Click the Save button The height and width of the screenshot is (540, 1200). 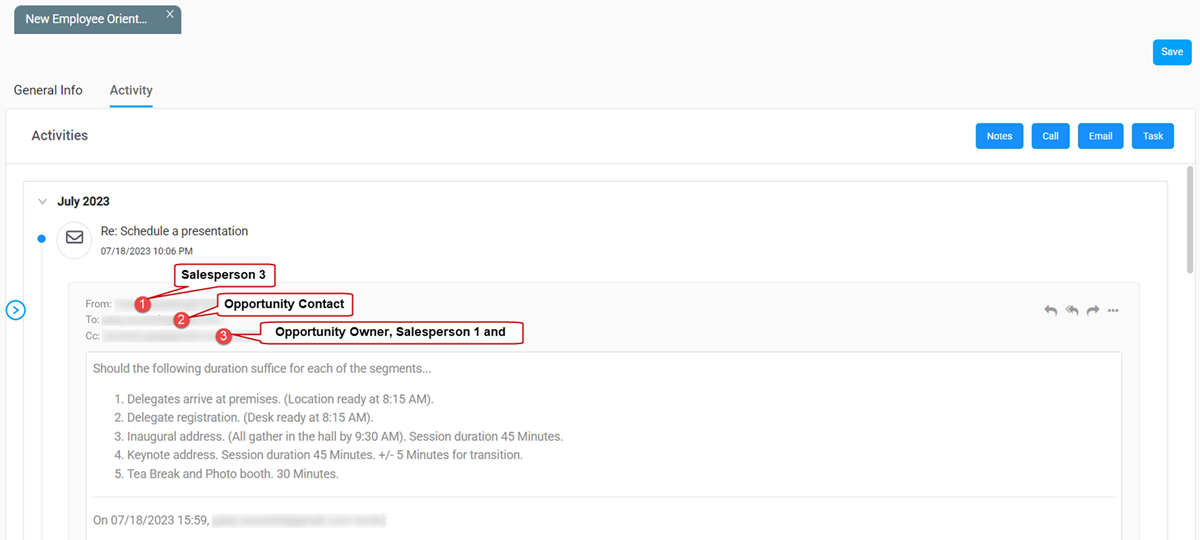point(1172,52)
